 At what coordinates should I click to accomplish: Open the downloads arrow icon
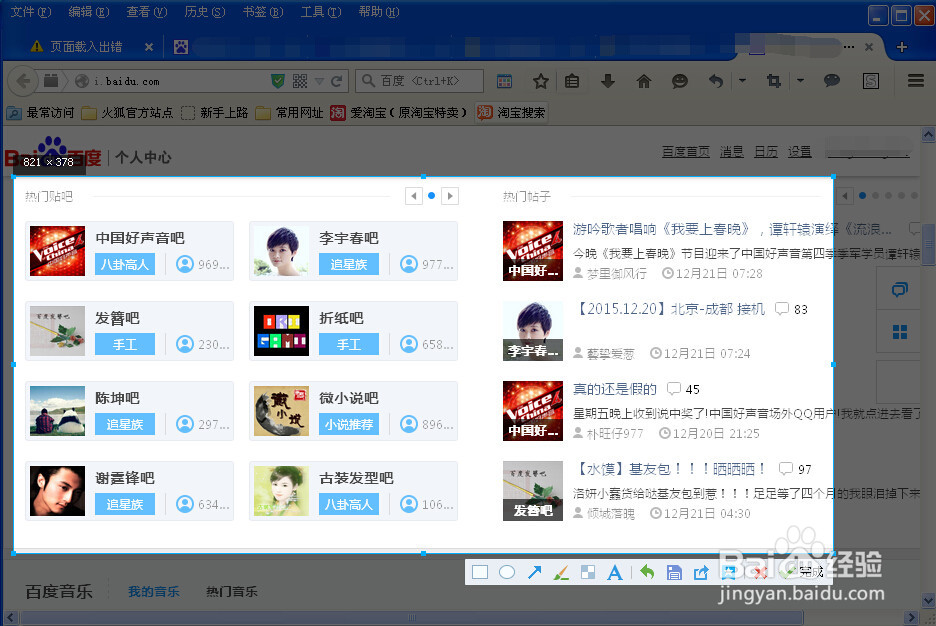608,81
